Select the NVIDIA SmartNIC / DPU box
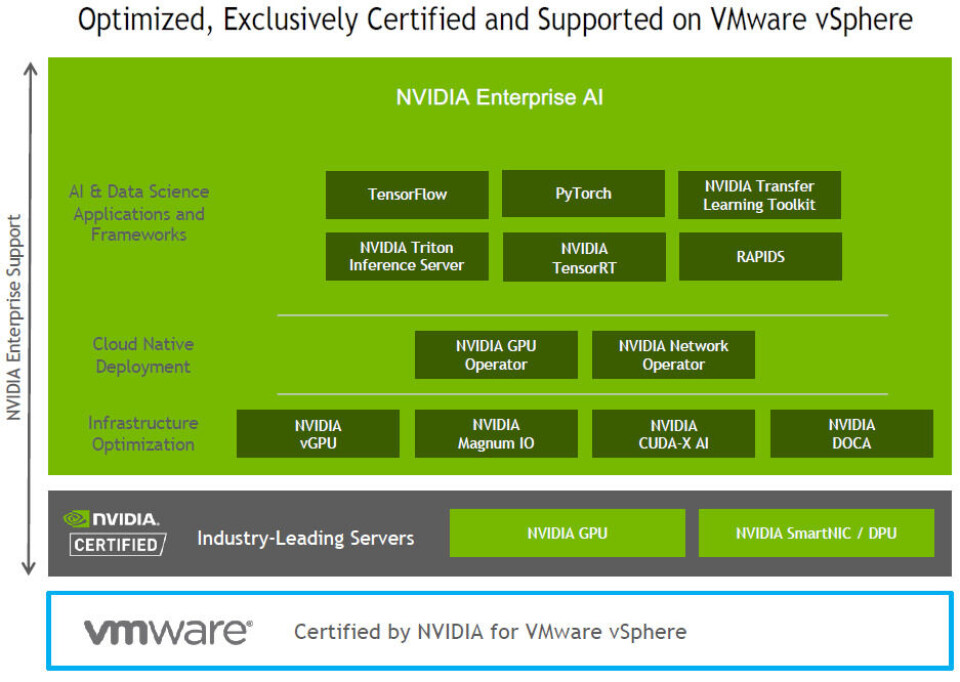The width and height of the screenshot is (960, 682). pyautogui.click(x=816, y=533)
